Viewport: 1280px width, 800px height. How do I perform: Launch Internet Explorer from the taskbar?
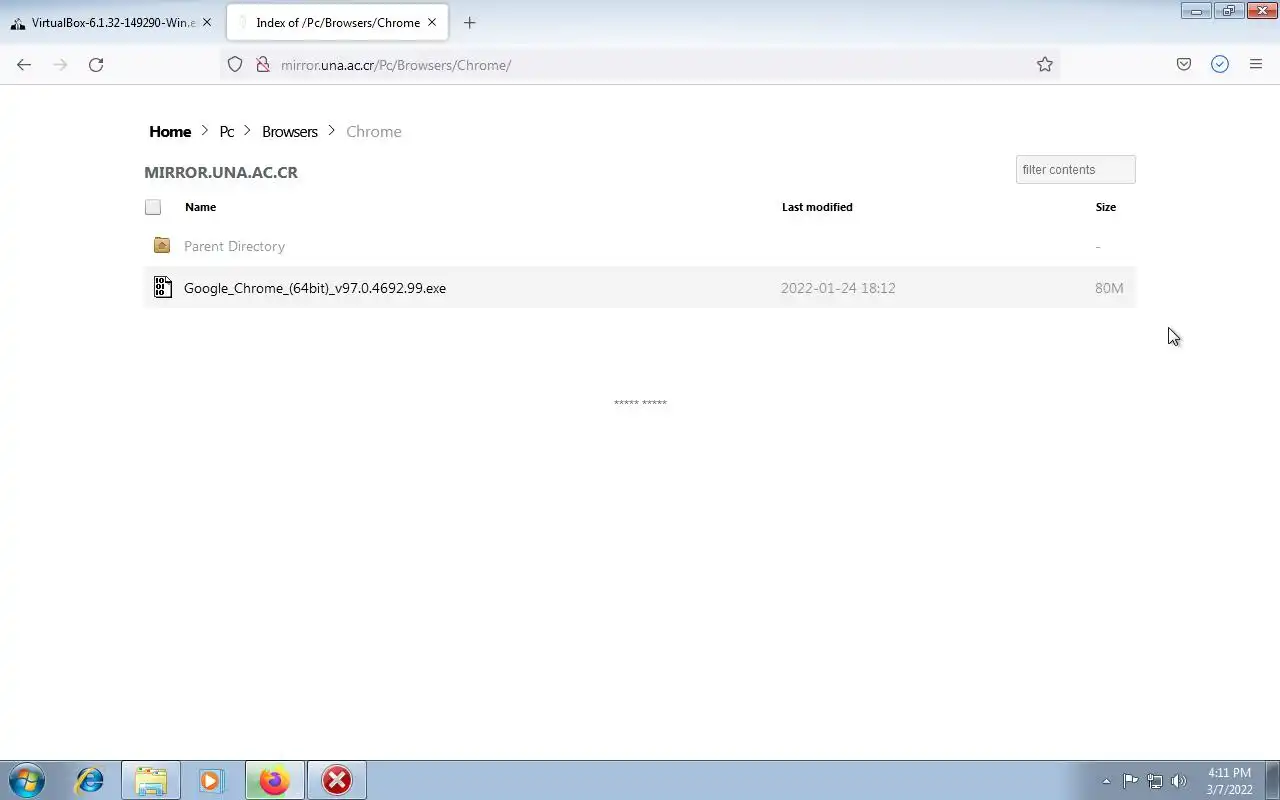point(90,780)
